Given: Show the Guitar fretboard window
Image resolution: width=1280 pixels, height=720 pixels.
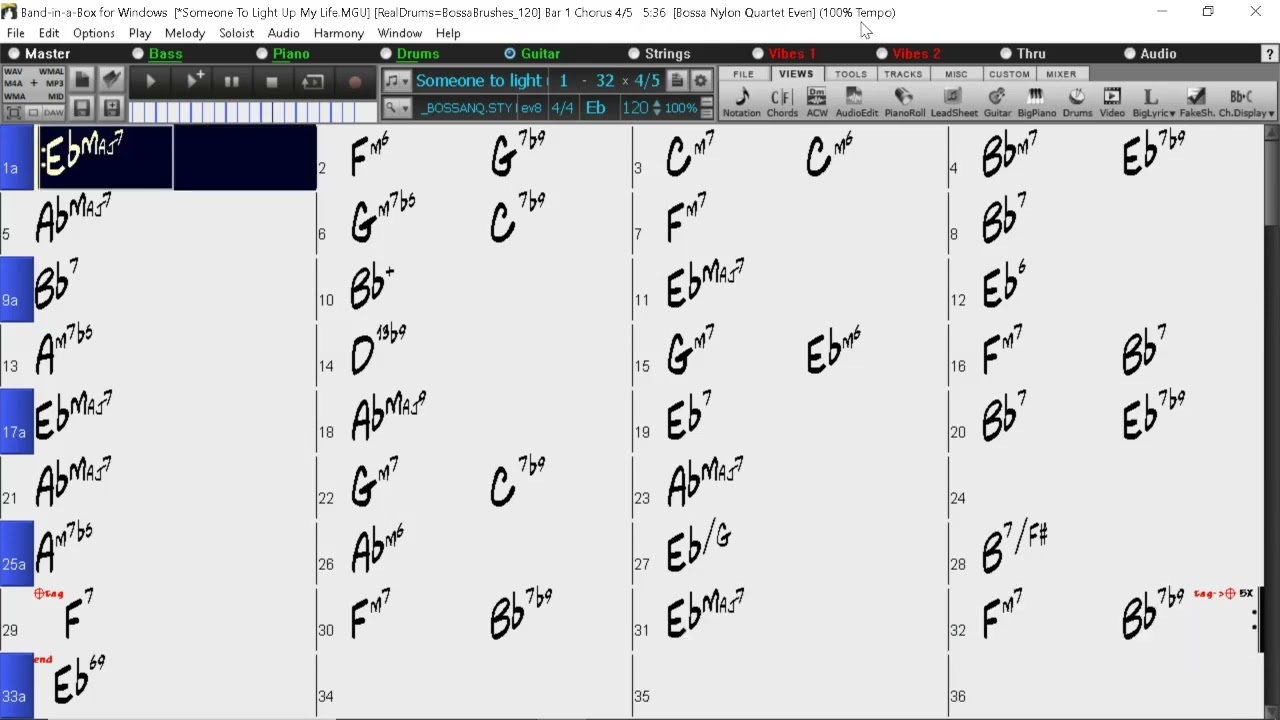Looking at the screenshot, I should pos(997,103).
